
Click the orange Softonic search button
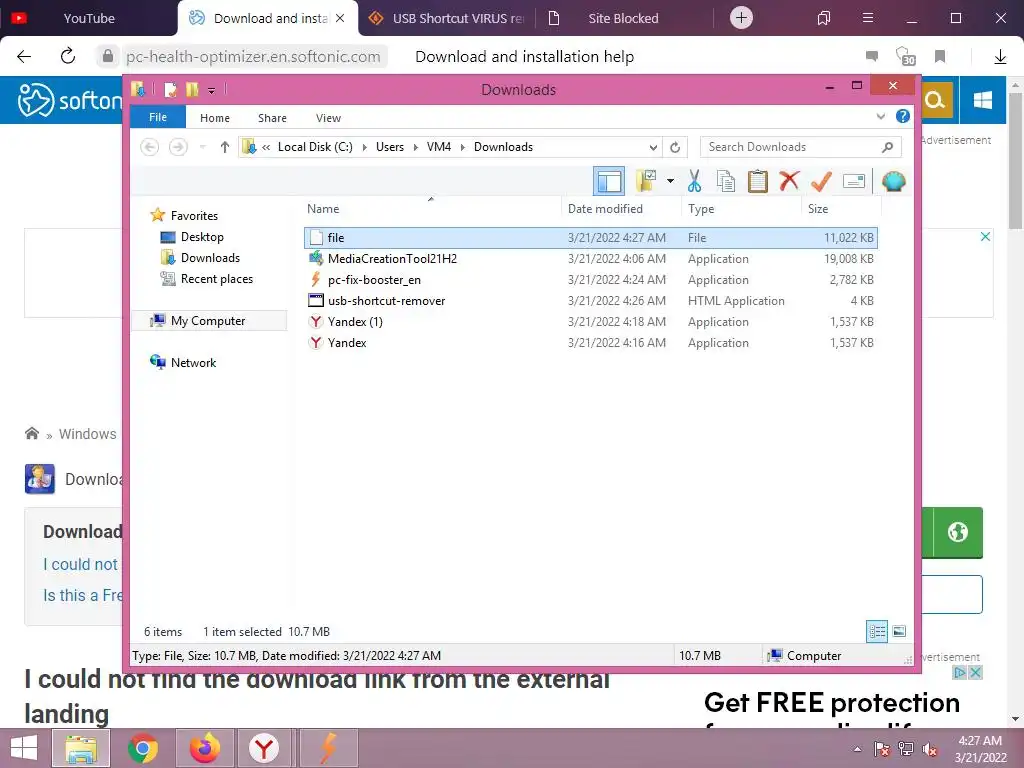(x=936, y=100)
